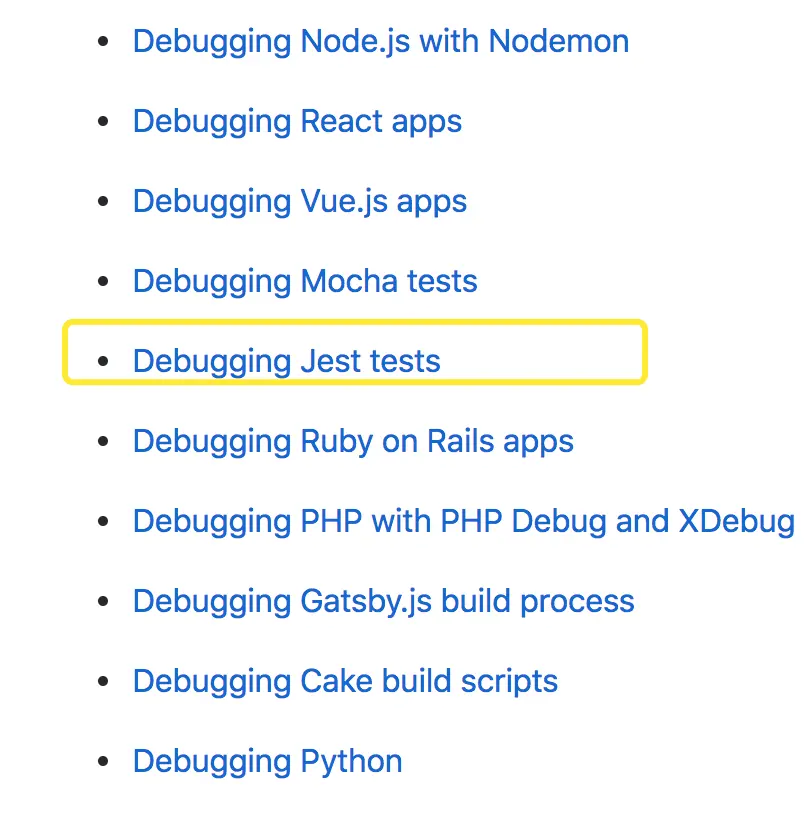Select the bullet beside Ruby on Rails apps
810x814 pixels.
coord(103,441)
